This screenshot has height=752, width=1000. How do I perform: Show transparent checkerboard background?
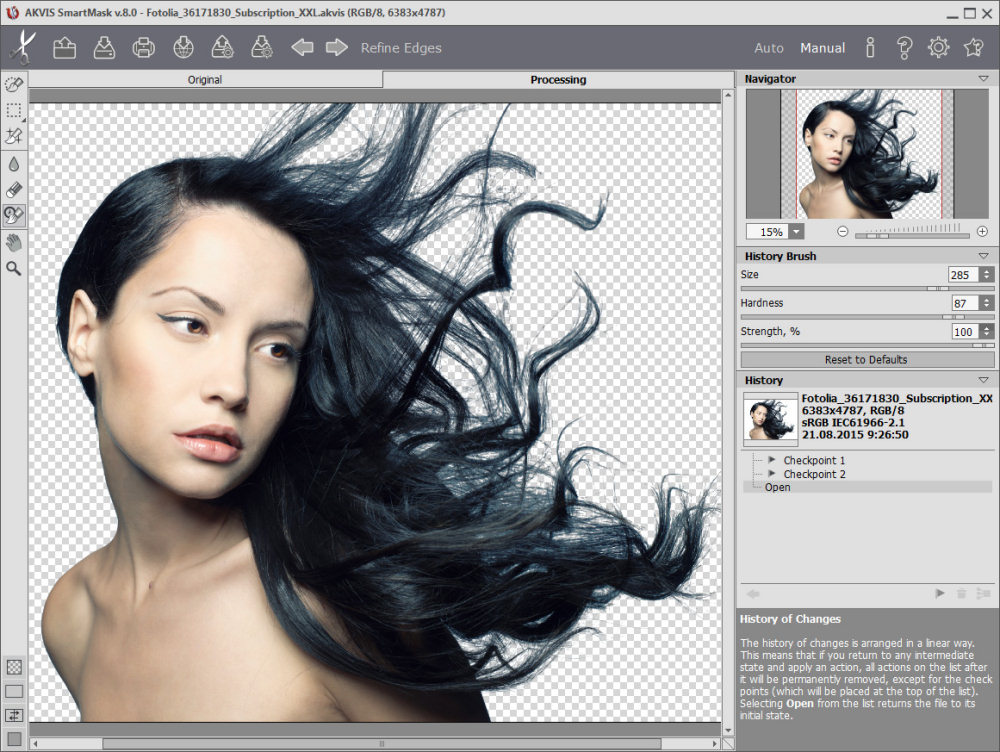(x=14, y=667)
